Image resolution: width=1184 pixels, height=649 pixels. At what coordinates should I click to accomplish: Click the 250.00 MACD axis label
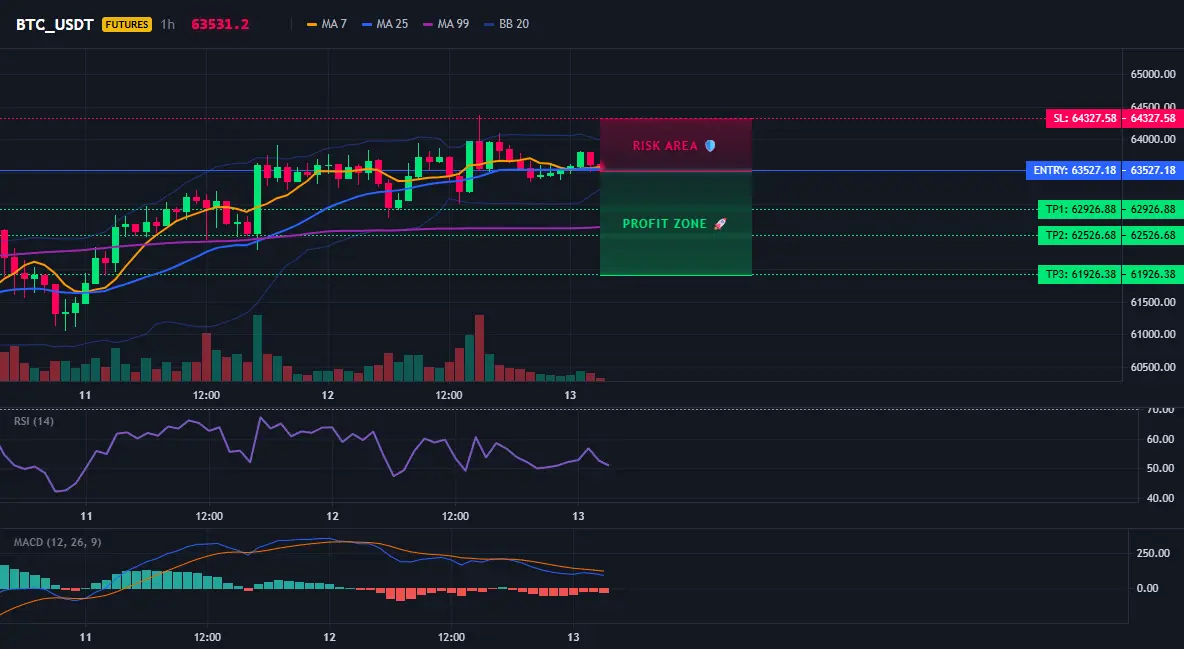click(x=1153, y=553)
